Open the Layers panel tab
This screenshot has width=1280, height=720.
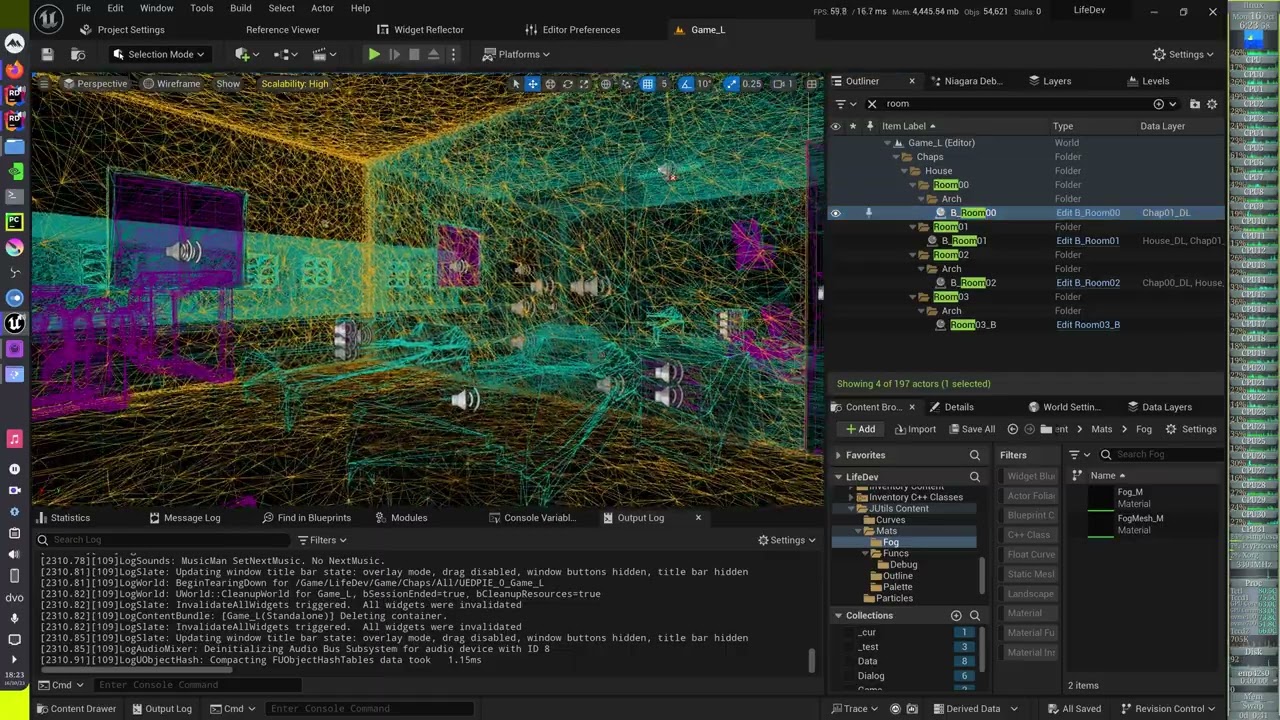pos(1049,81)
